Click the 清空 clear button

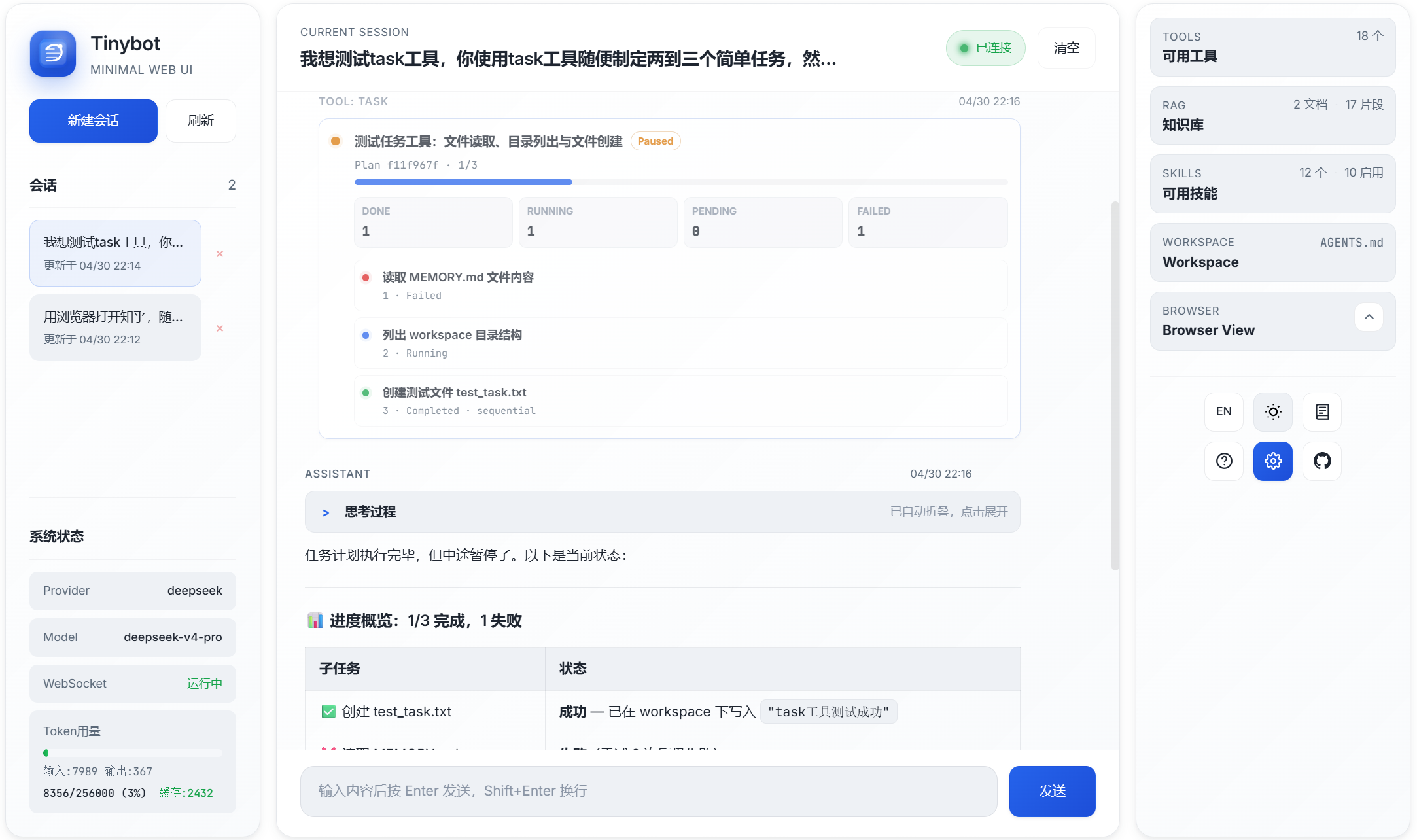tap(1066, 48)
